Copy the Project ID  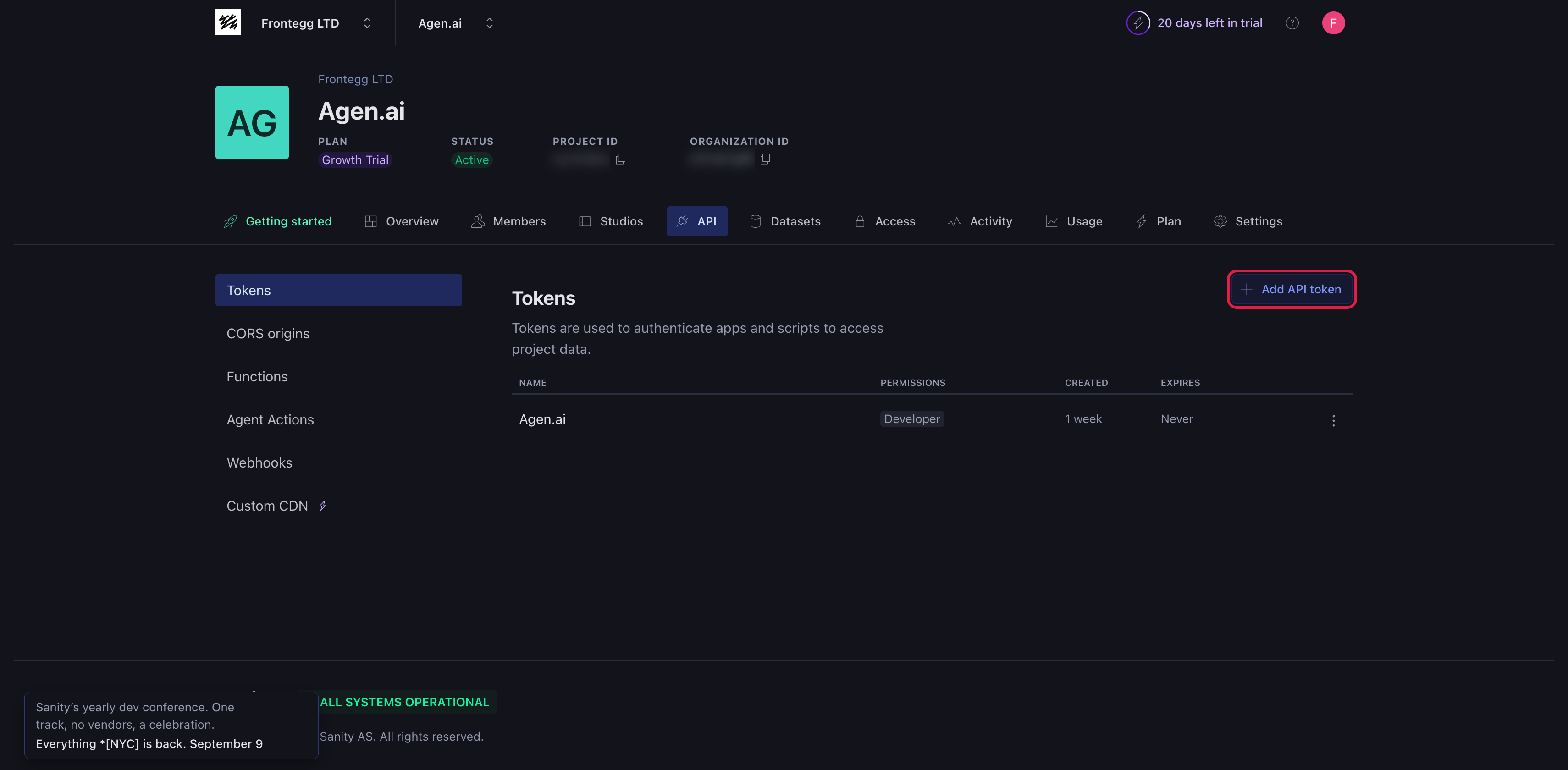(x=620, y=159)
